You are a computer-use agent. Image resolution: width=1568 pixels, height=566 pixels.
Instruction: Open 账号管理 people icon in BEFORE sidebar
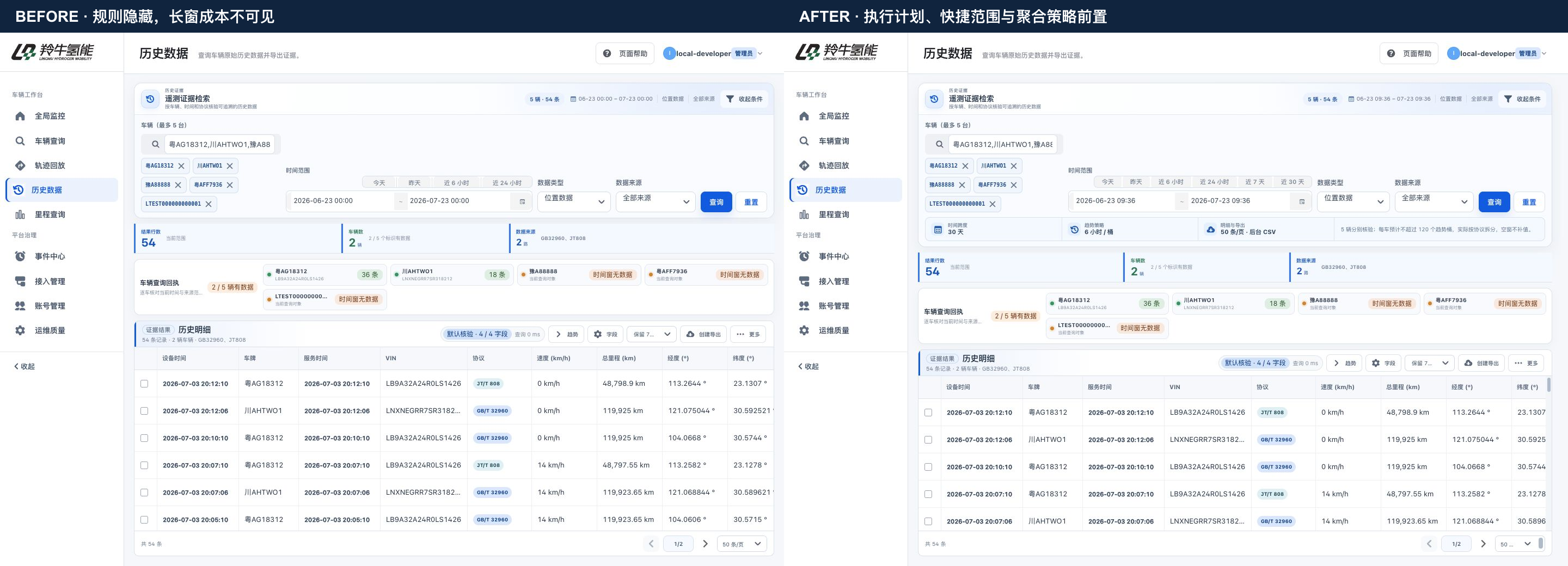(x=20, y=305)
